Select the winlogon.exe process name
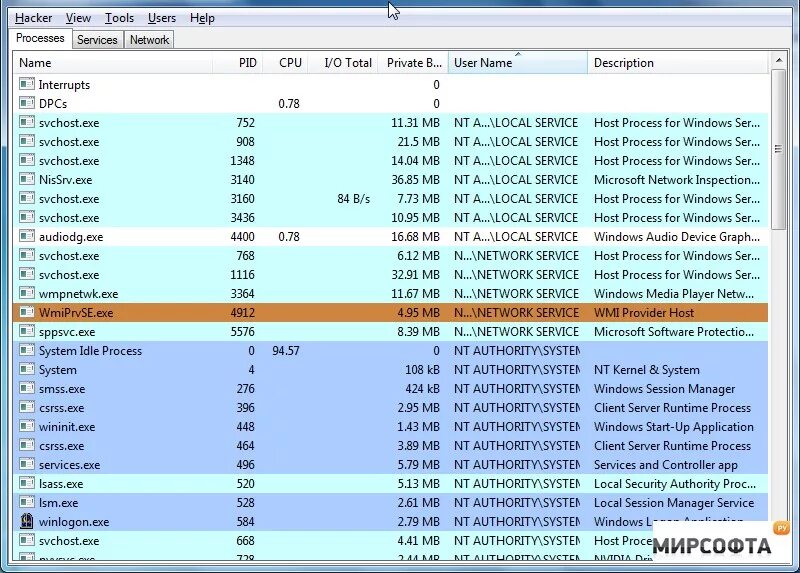The height and width of the screenshot is (573, 800). (x=74, y=522)
